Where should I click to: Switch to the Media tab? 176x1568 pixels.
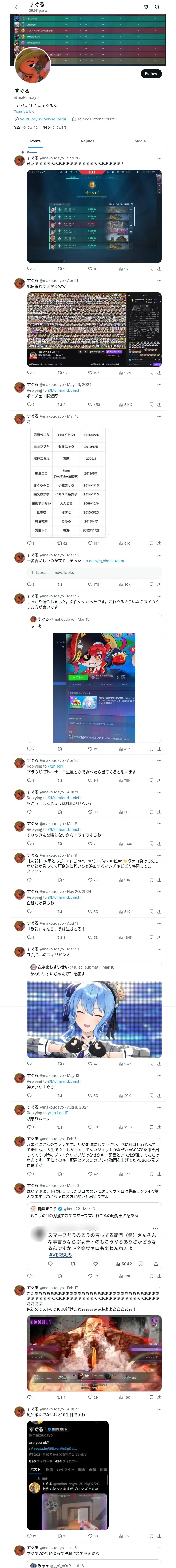click(140, 141)
